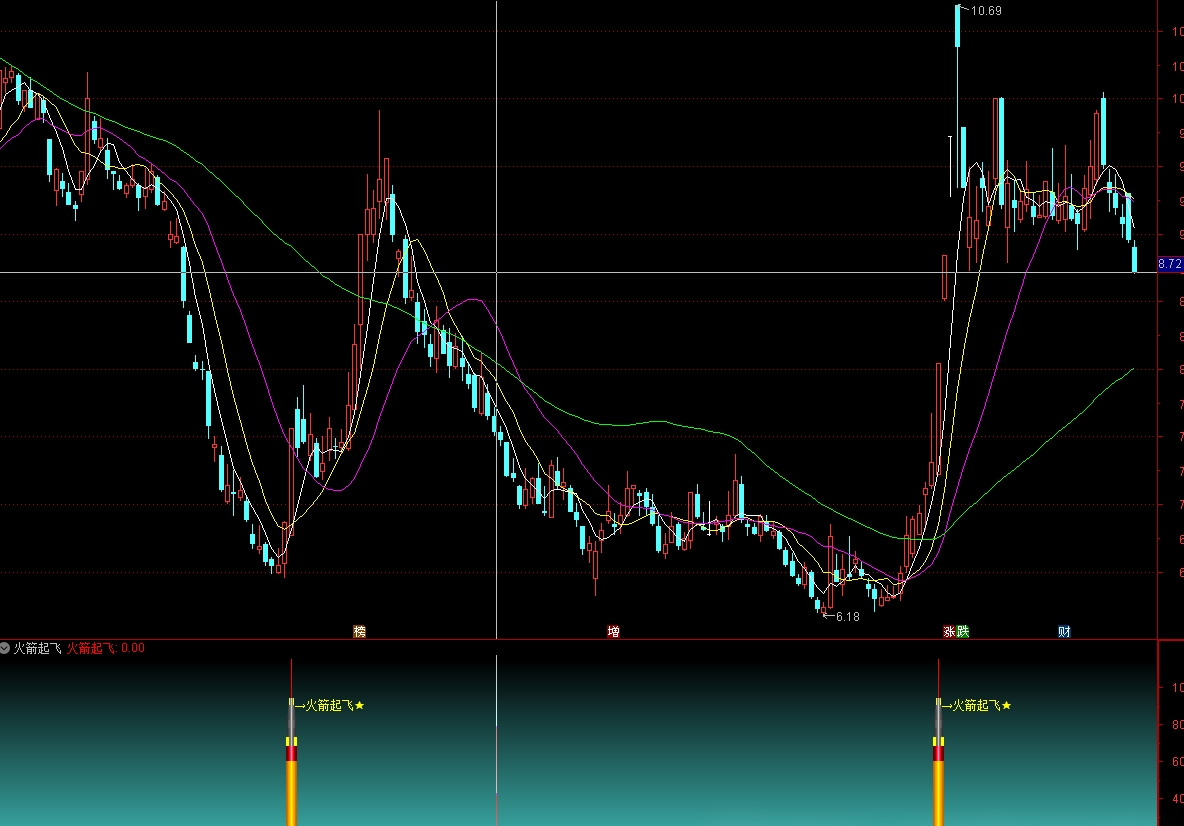The width and height of the screenshot is (1184, 826).
Task: Expand the 火箭起飞 indicator dropdown arrow
Action: point(5,648)
